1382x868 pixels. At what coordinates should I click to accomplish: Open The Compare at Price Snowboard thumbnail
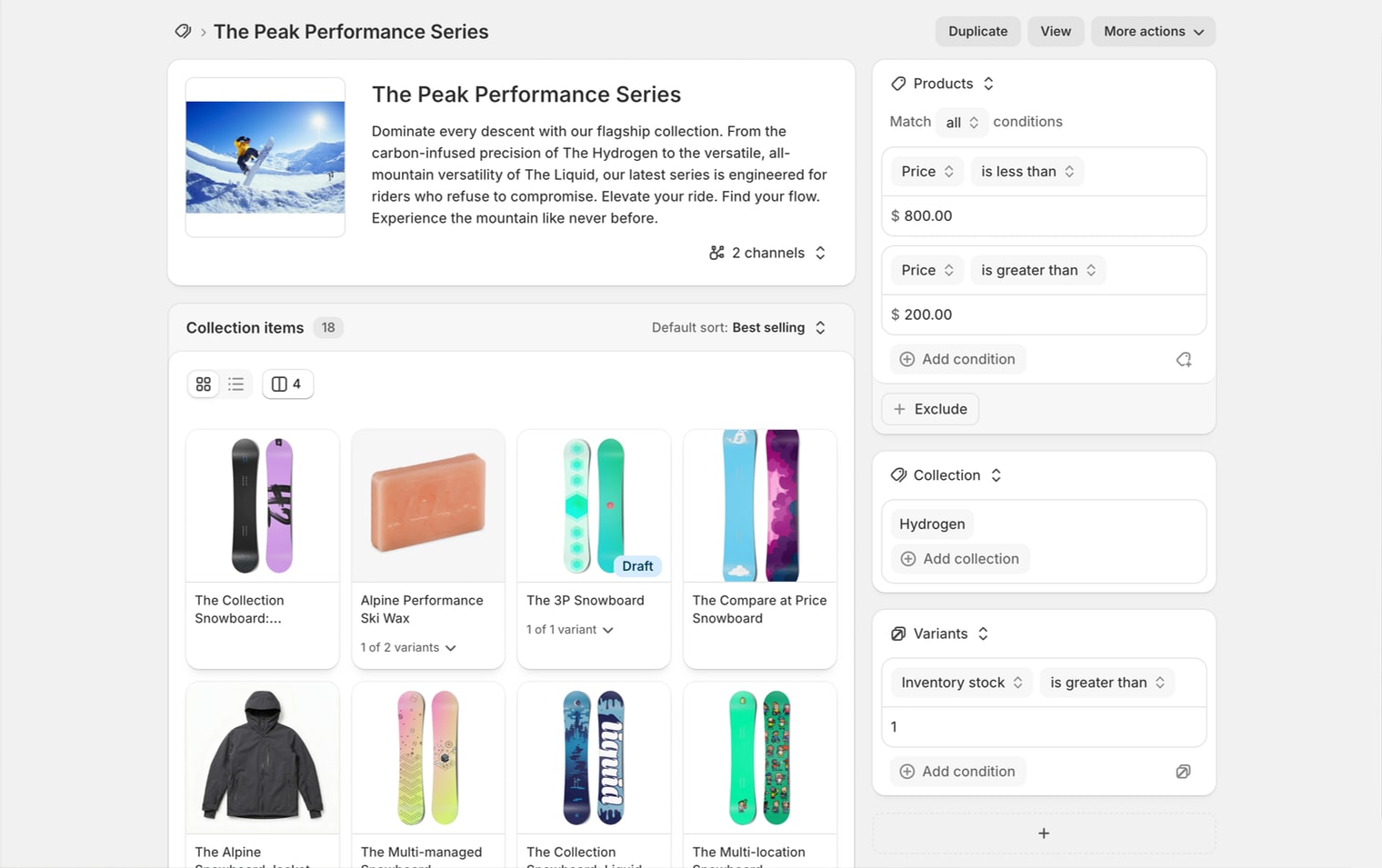click(760, 505)
